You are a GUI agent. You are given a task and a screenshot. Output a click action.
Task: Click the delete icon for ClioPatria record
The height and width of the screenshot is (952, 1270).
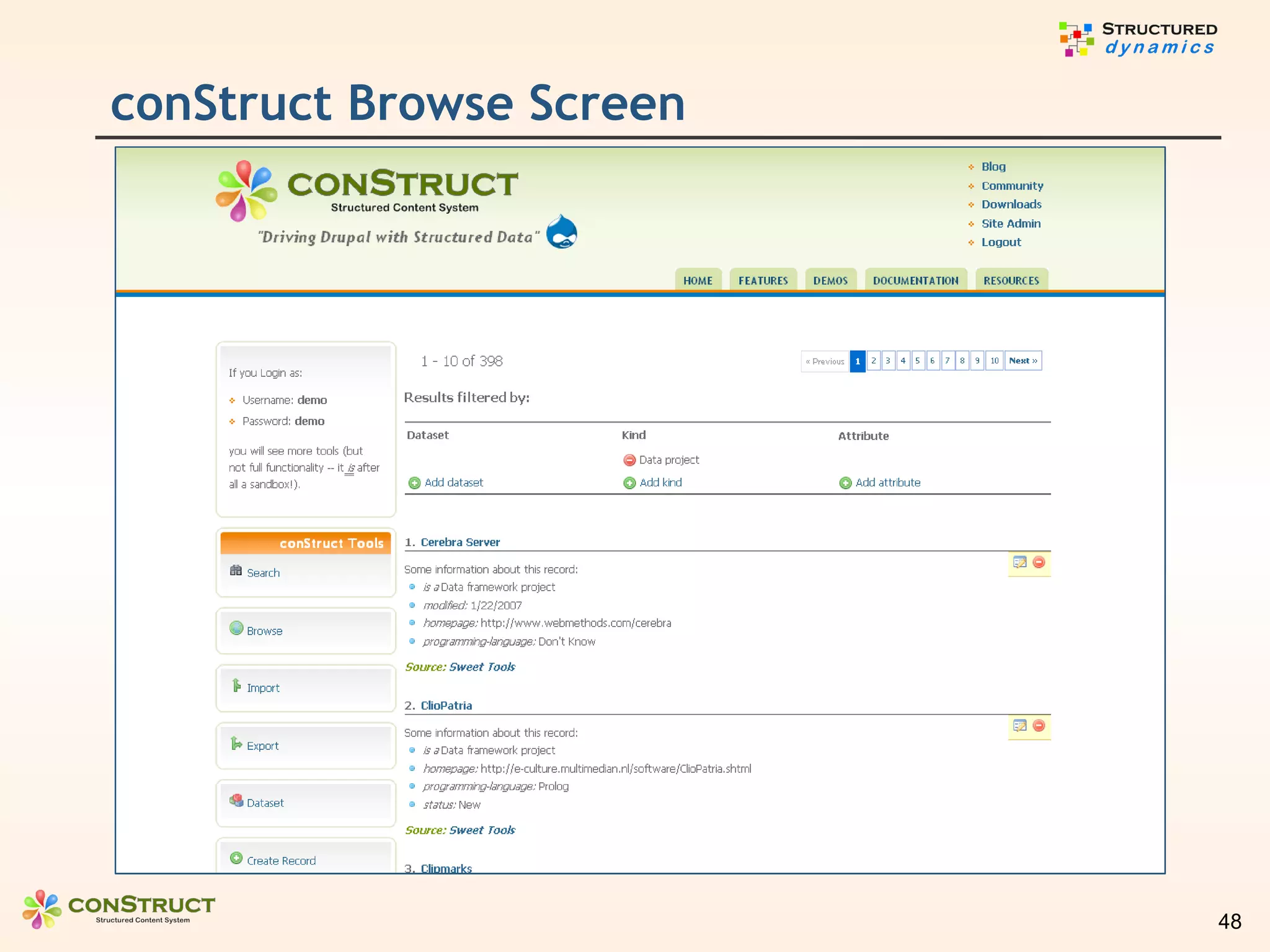point(1039,726)
